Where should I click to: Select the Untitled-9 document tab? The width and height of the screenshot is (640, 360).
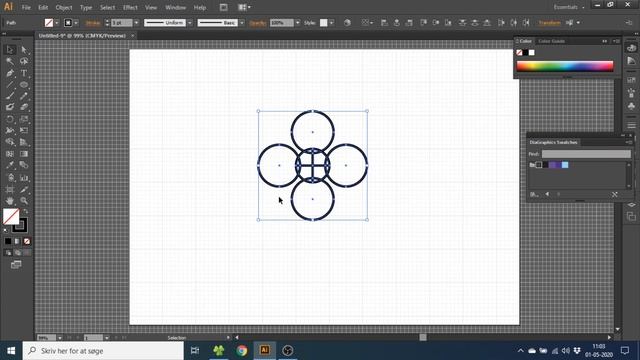pyautogui.click(x=82, y=36)
